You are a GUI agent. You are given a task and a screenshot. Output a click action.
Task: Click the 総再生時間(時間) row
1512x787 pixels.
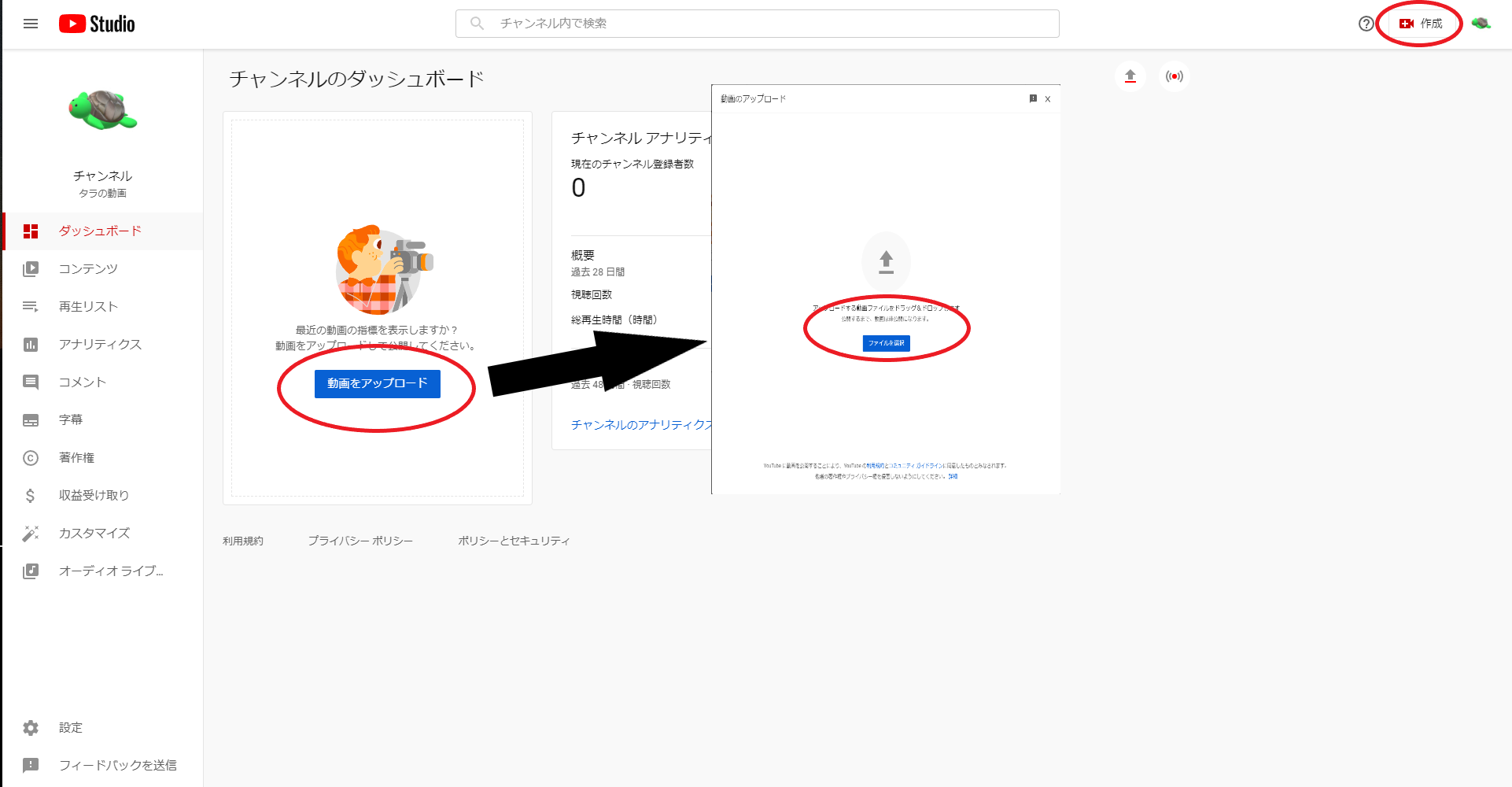point(614,320)
